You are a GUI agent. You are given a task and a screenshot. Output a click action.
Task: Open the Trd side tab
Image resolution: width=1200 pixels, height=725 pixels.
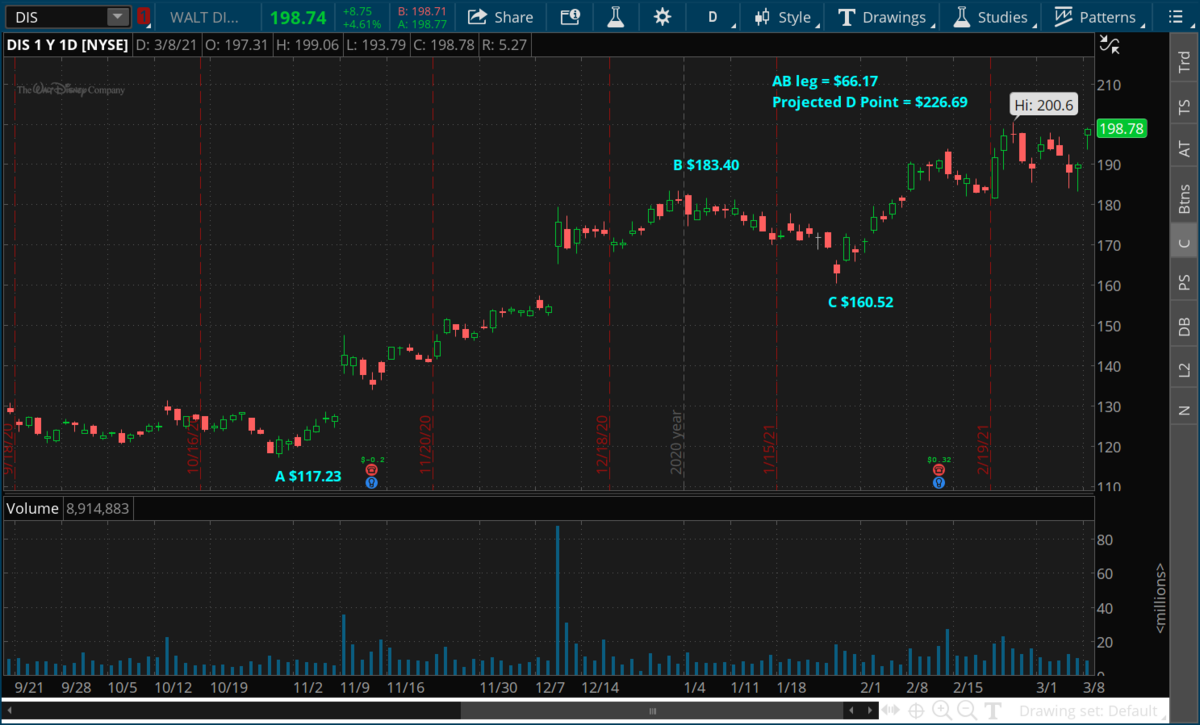1185,60
